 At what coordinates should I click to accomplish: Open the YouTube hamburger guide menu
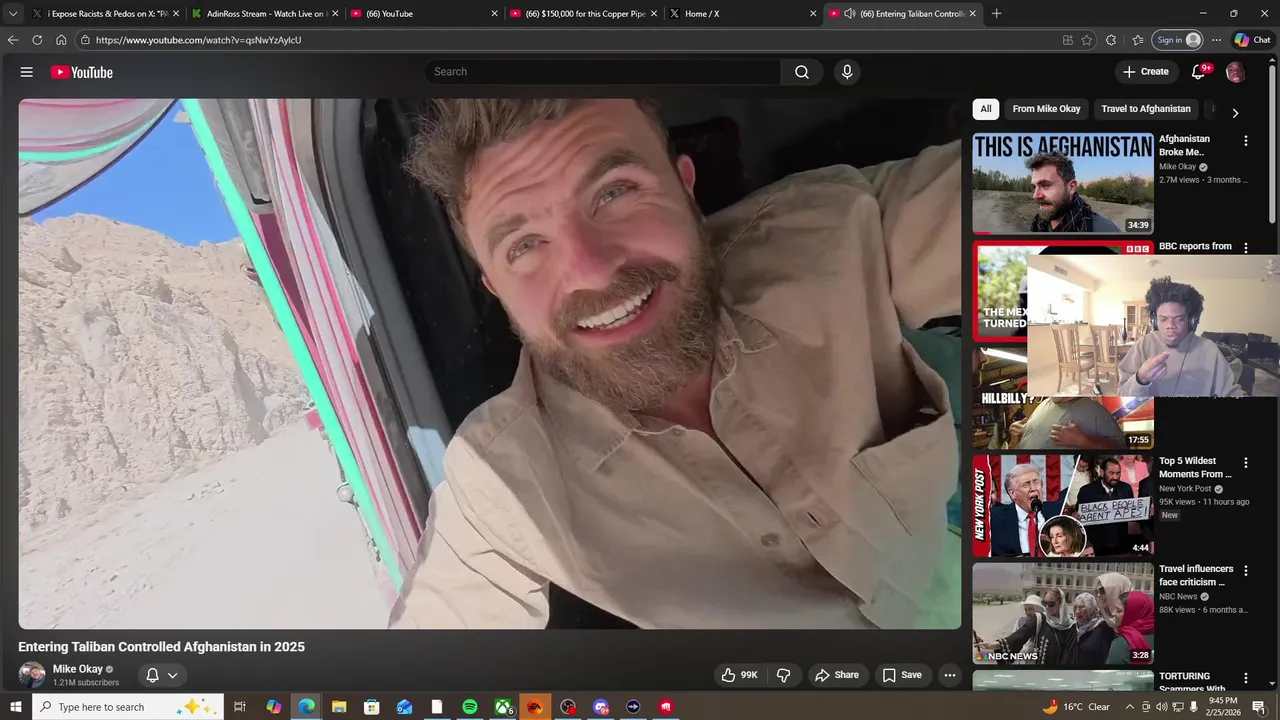coord(27,72)
